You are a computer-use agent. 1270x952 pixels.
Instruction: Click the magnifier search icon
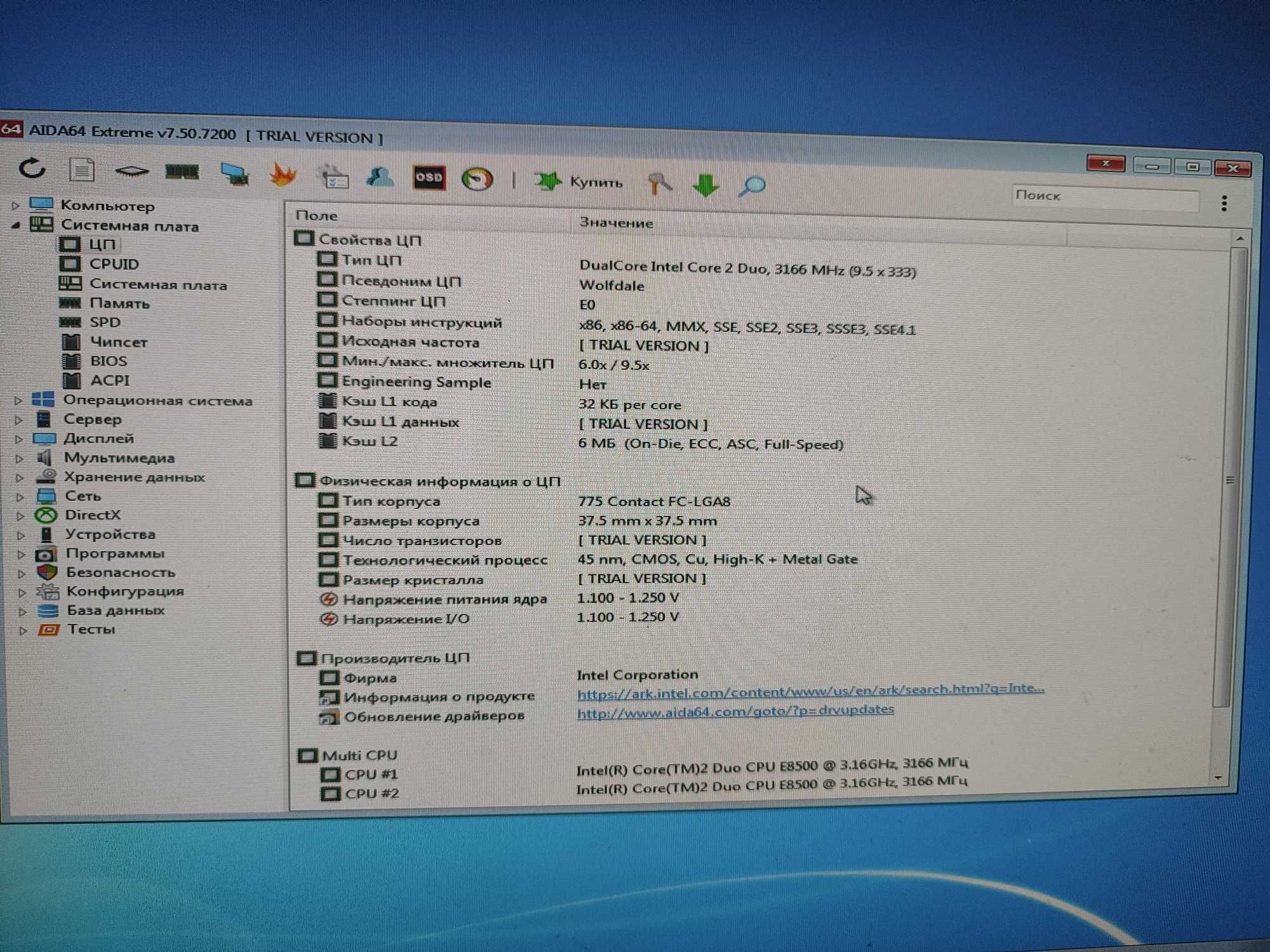(752, 186)
